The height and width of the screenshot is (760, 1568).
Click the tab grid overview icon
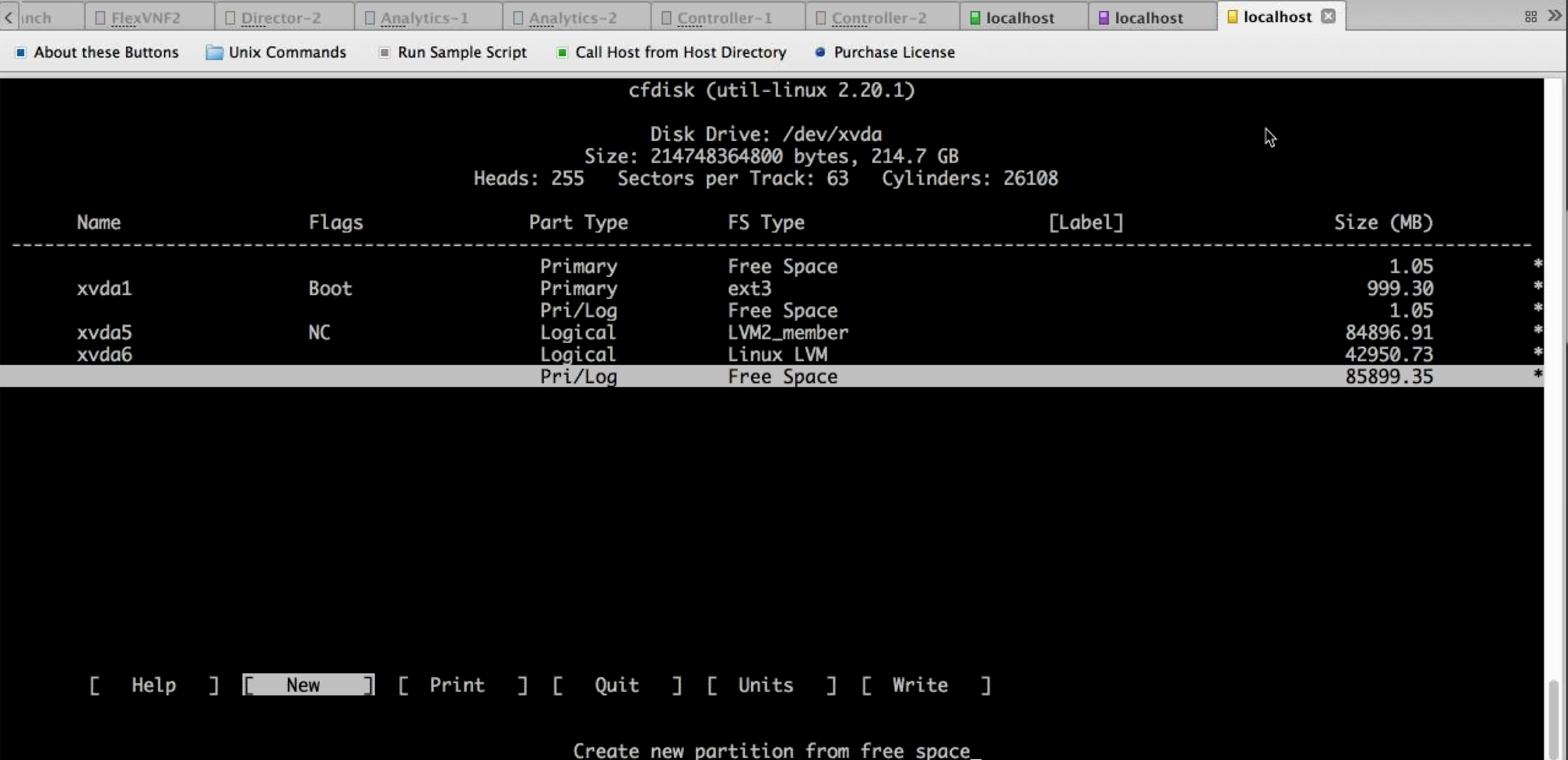pyautogui.click(x=1531, y=17)
